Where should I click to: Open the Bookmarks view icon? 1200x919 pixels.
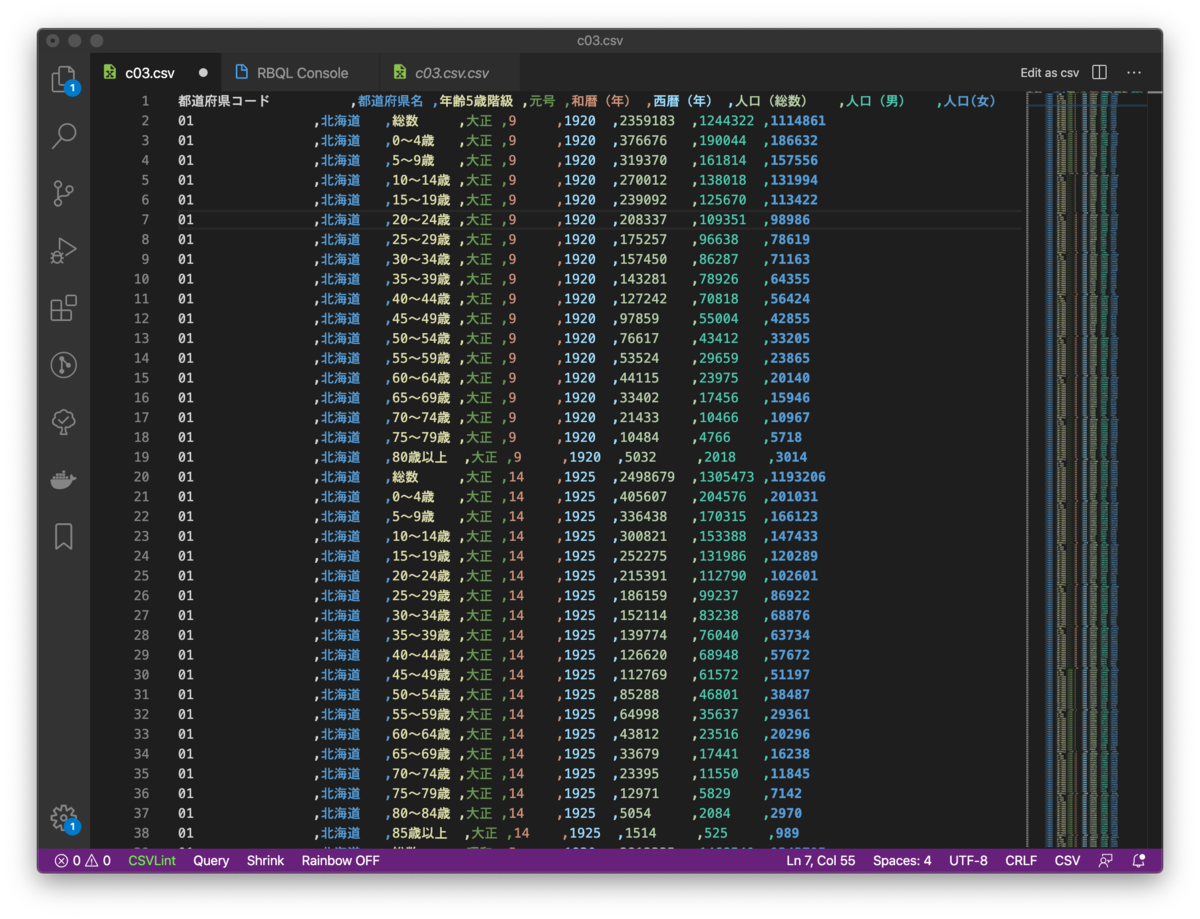(64, 537)
